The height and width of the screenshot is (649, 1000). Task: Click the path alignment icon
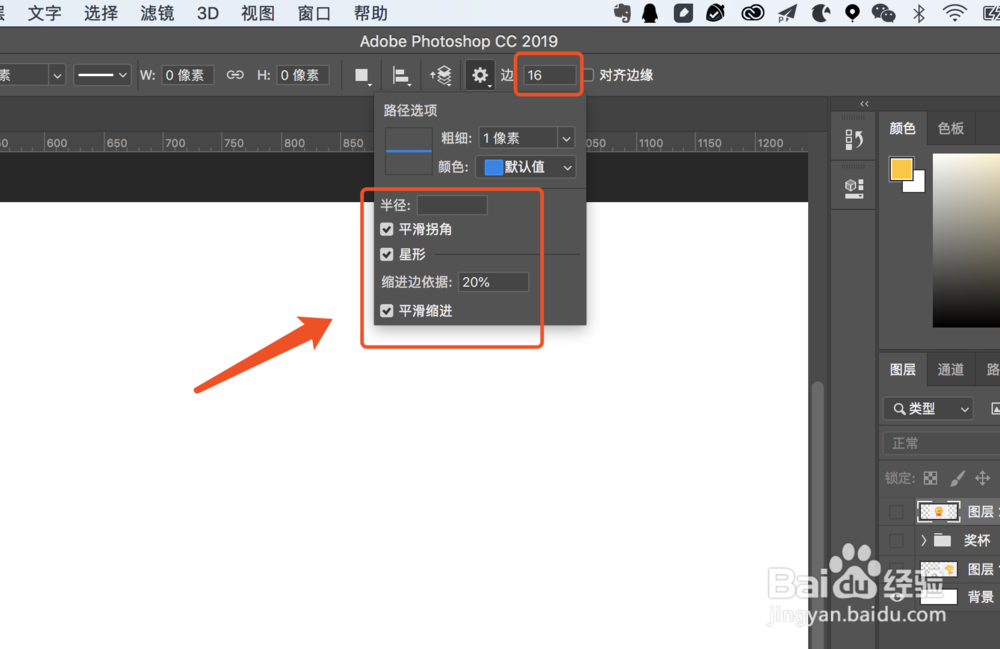click(x=401, y=75)
